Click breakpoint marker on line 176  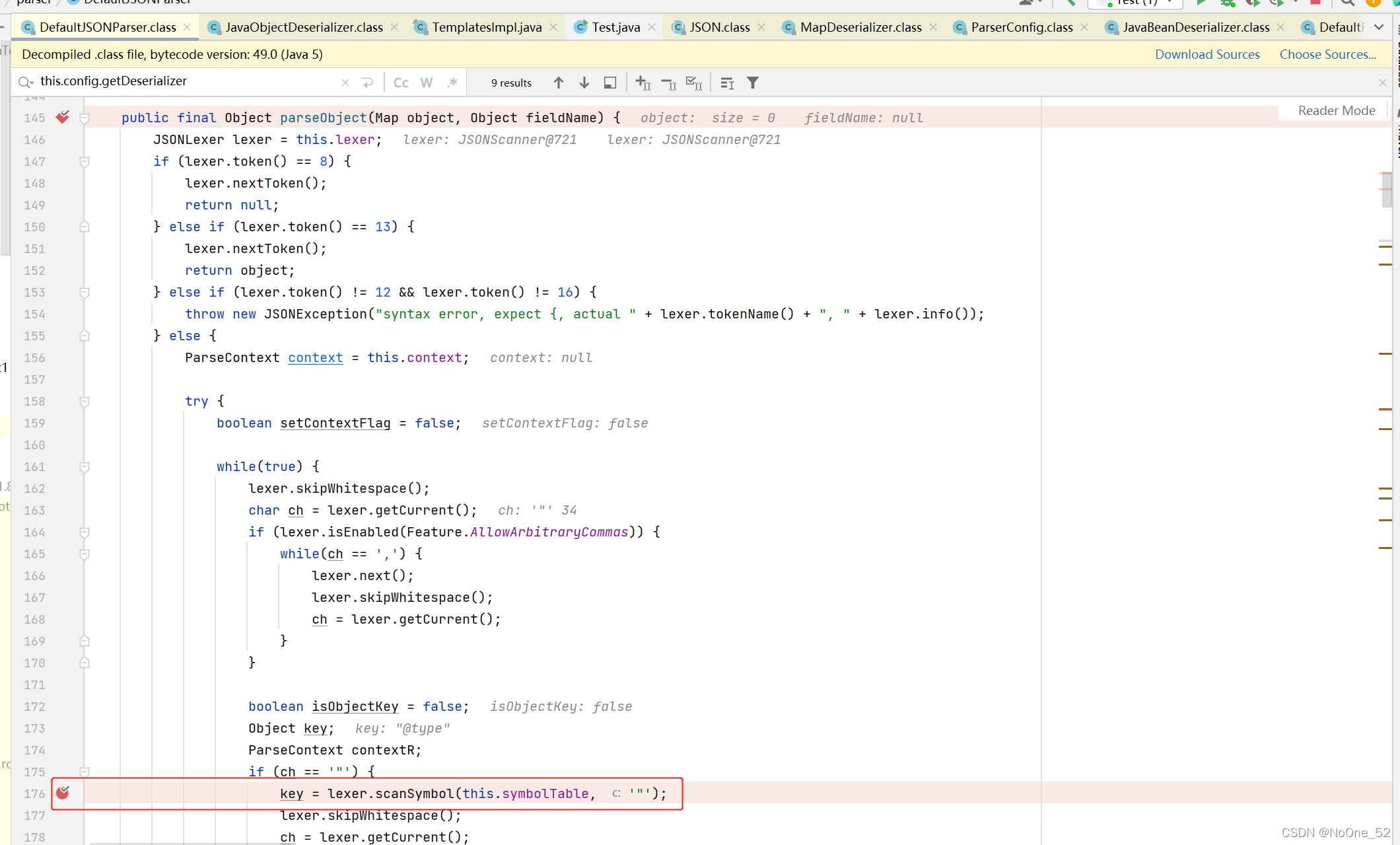tap(63, 793)
